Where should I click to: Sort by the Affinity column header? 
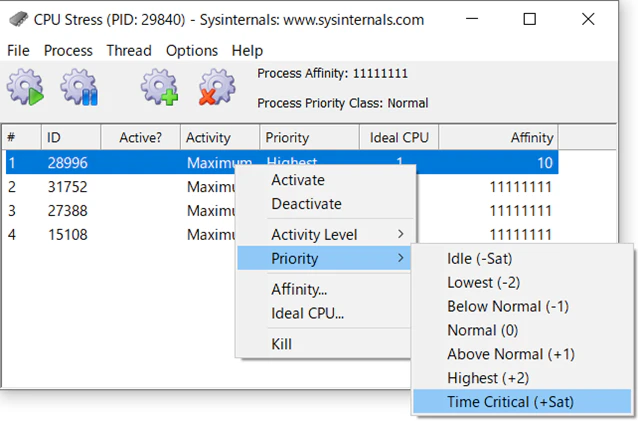[498, 137]
